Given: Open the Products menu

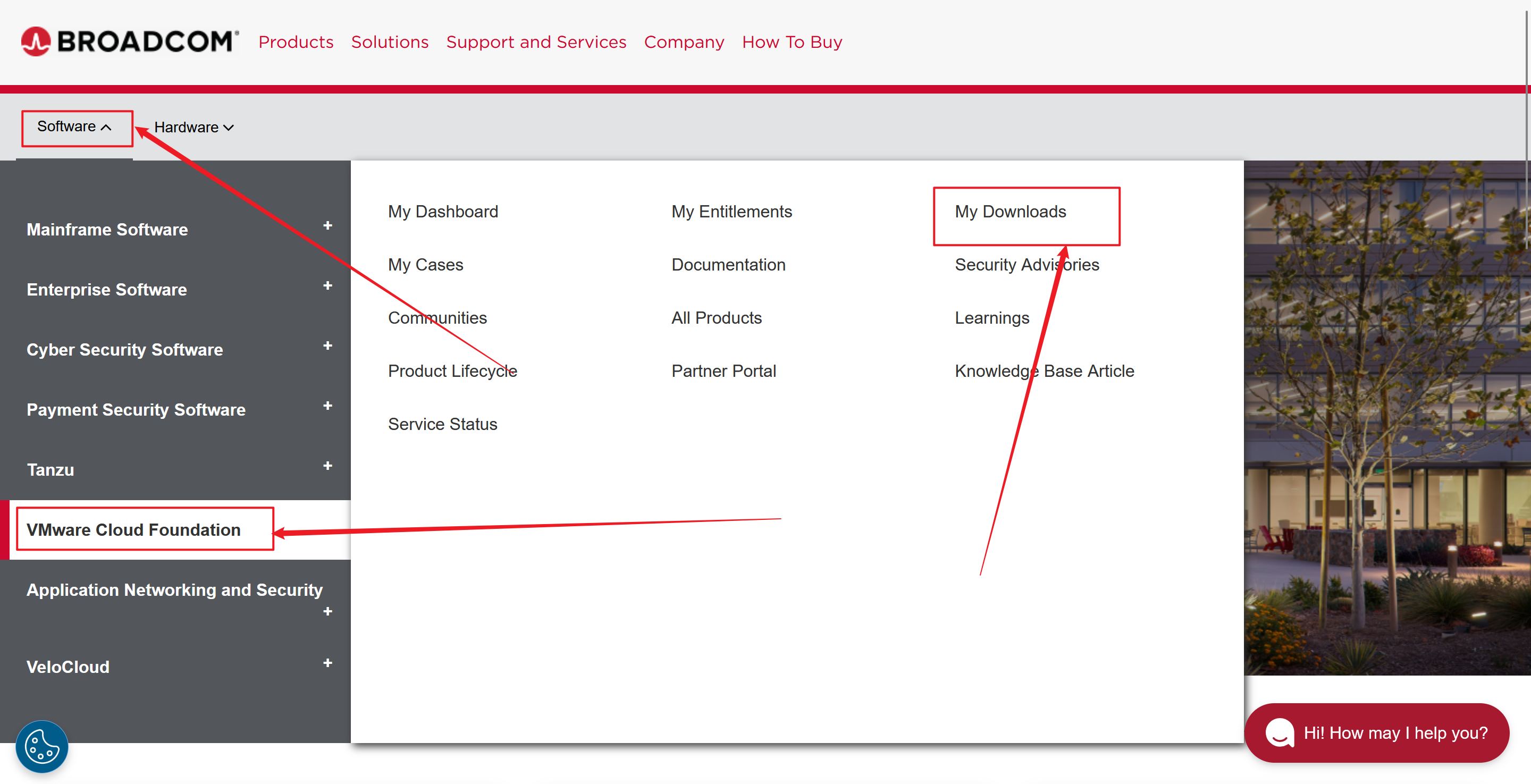Looking at the screenshot, I should pos(296,42).
